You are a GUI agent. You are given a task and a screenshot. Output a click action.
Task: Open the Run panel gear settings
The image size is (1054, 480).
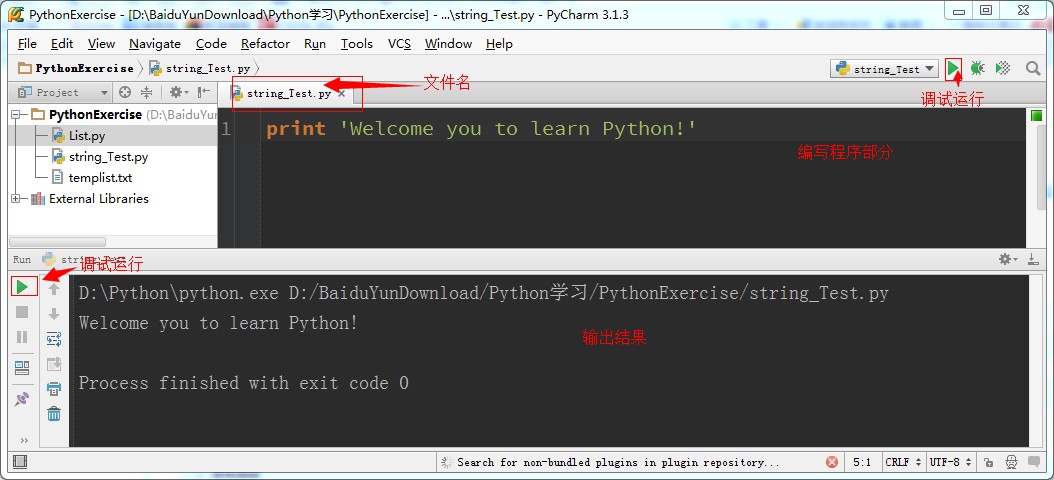point(1008,259)
